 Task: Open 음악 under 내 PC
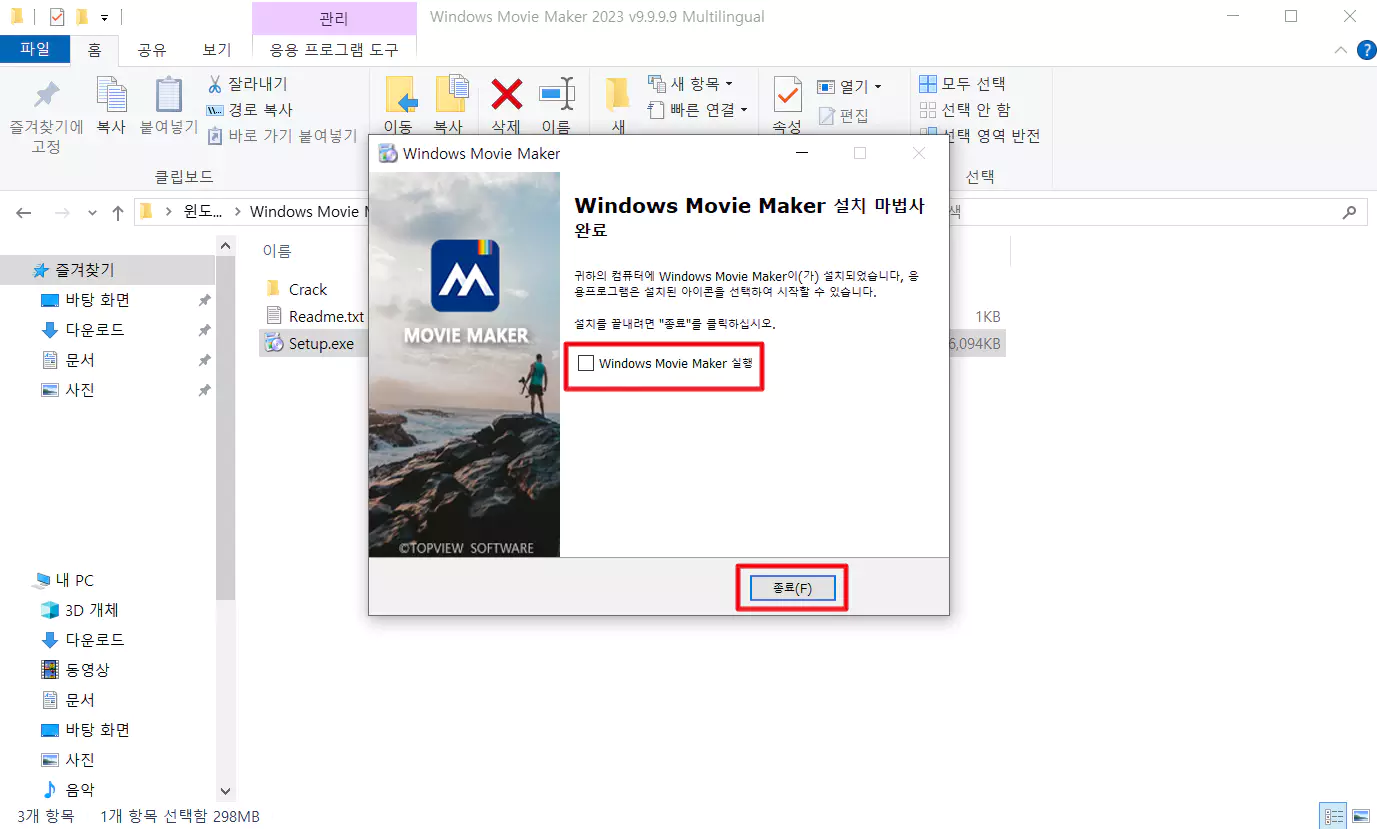pos(80,789)
